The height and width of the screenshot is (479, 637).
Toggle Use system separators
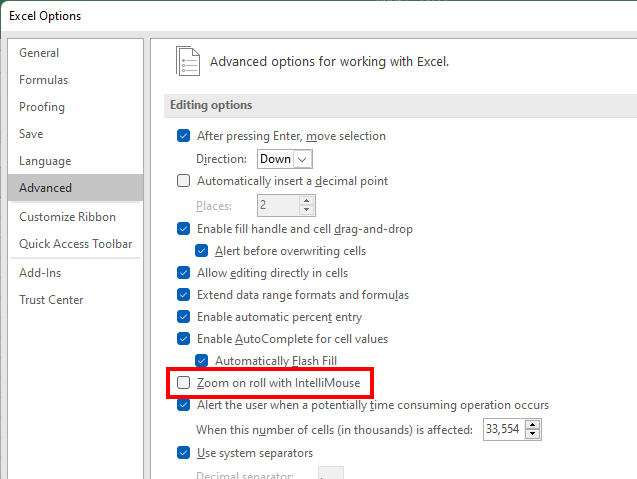coord(184,453)
